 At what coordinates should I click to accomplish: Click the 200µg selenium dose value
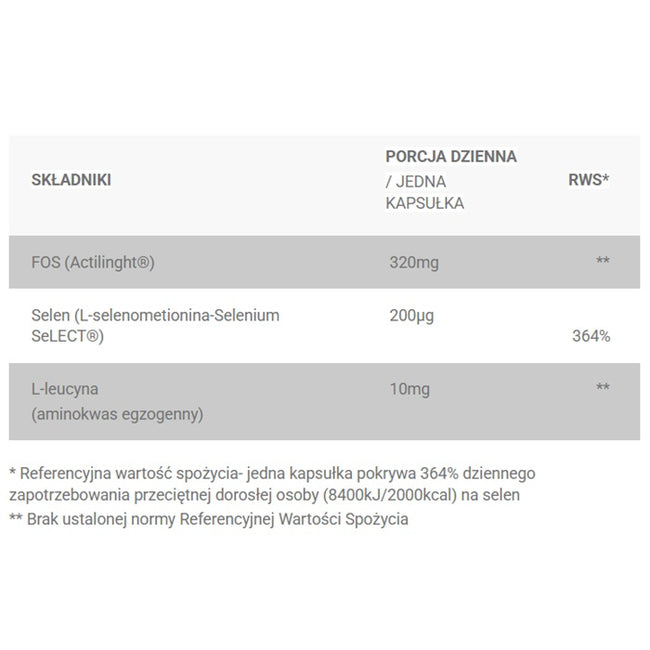point(414,315)
